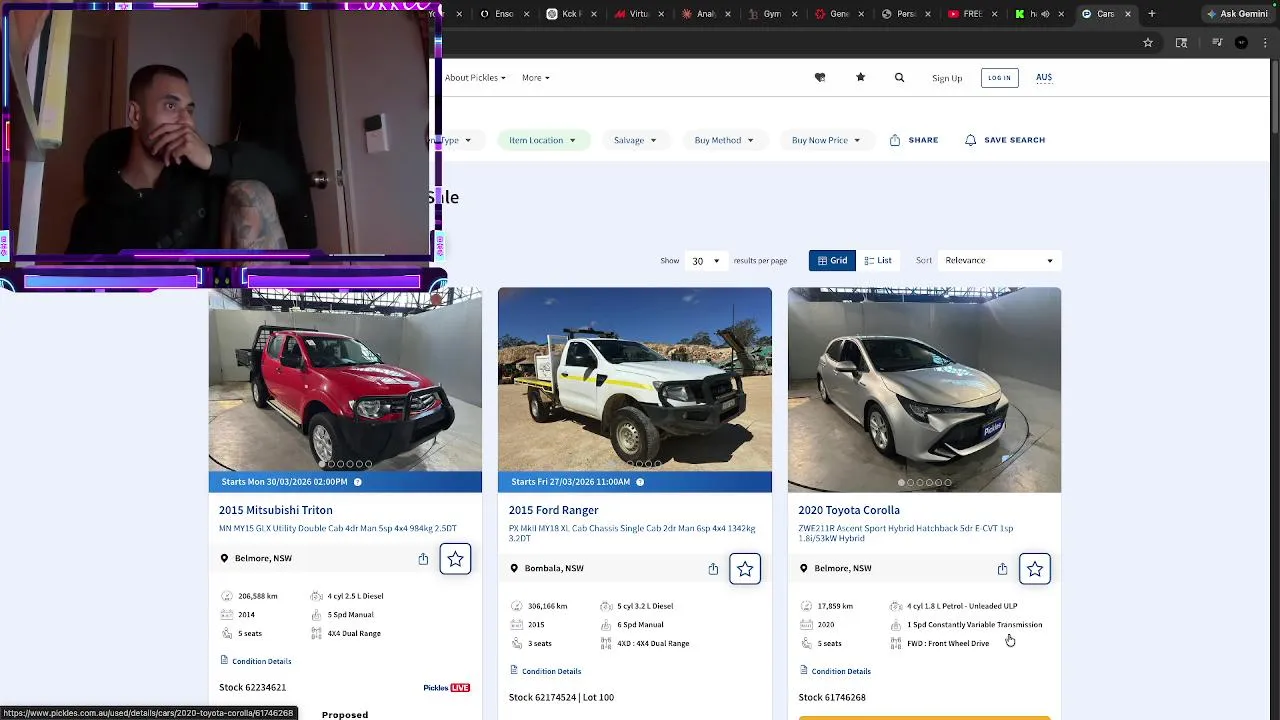The width and height of the screenshot is (1280, 720).
Task: Click the Bombala location pin icon
Action: click(514, 568)
